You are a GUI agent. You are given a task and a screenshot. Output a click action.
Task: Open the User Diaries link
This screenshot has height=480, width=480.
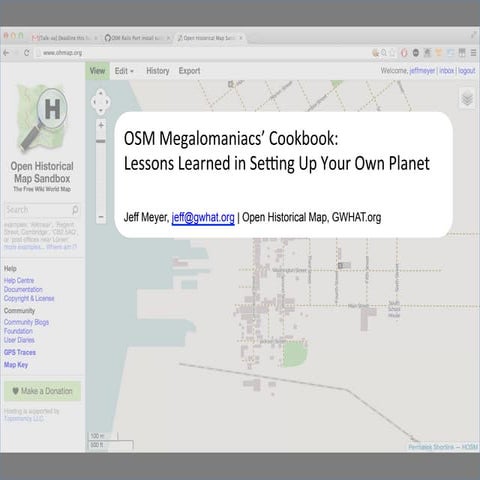pyautogui.click(x=19, y=340)
